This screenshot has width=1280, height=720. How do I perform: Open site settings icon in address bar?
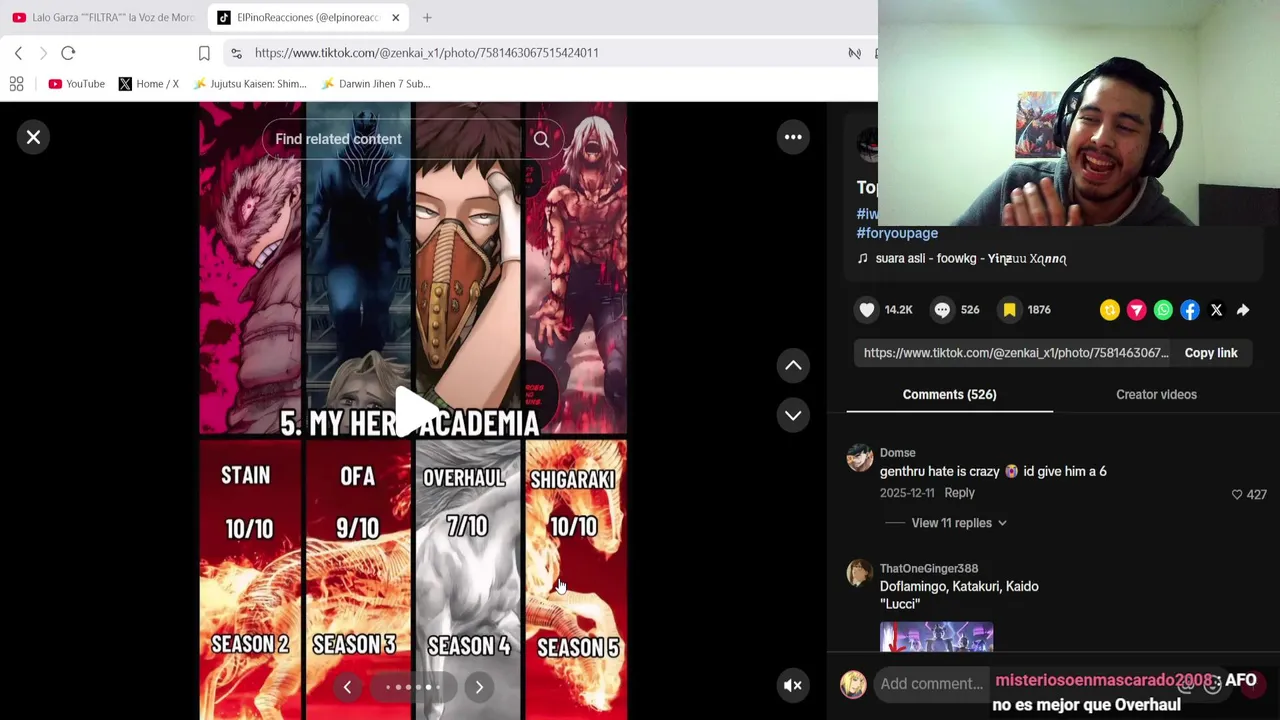(x=235, y=53)
